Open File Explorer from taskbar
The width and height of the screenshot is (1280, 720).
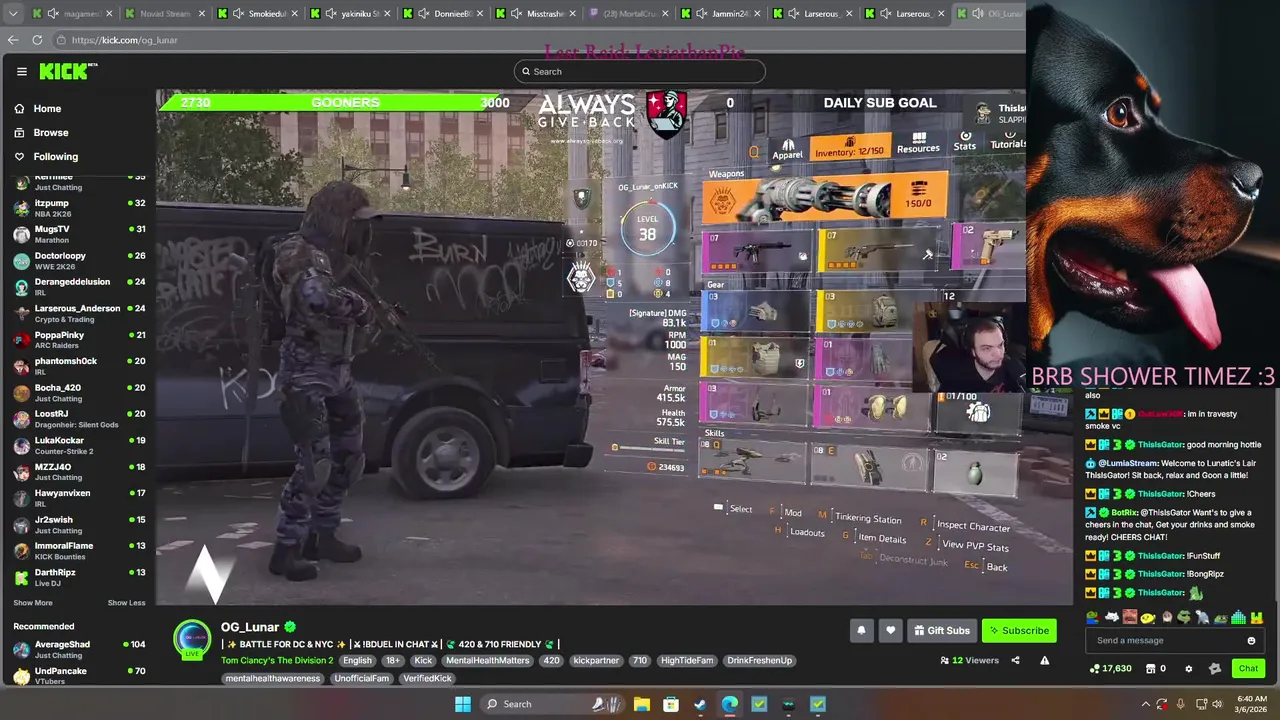click(641, 704)
